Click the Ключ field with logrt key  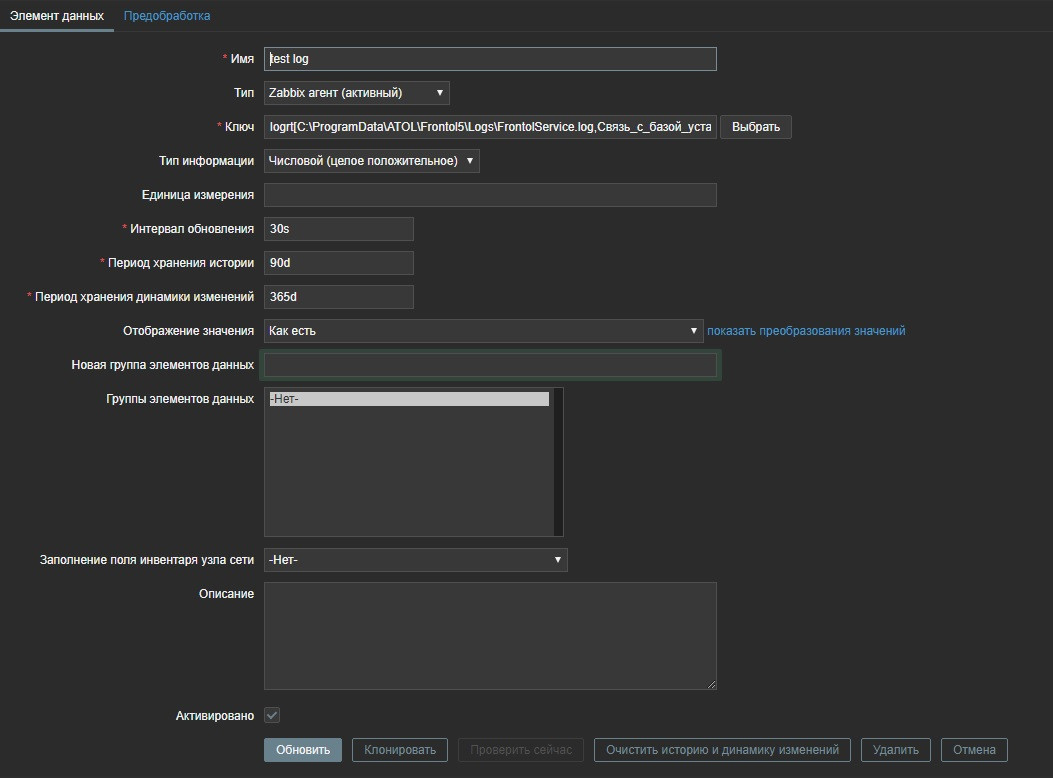pyautogui.click(x=490, y=127)
